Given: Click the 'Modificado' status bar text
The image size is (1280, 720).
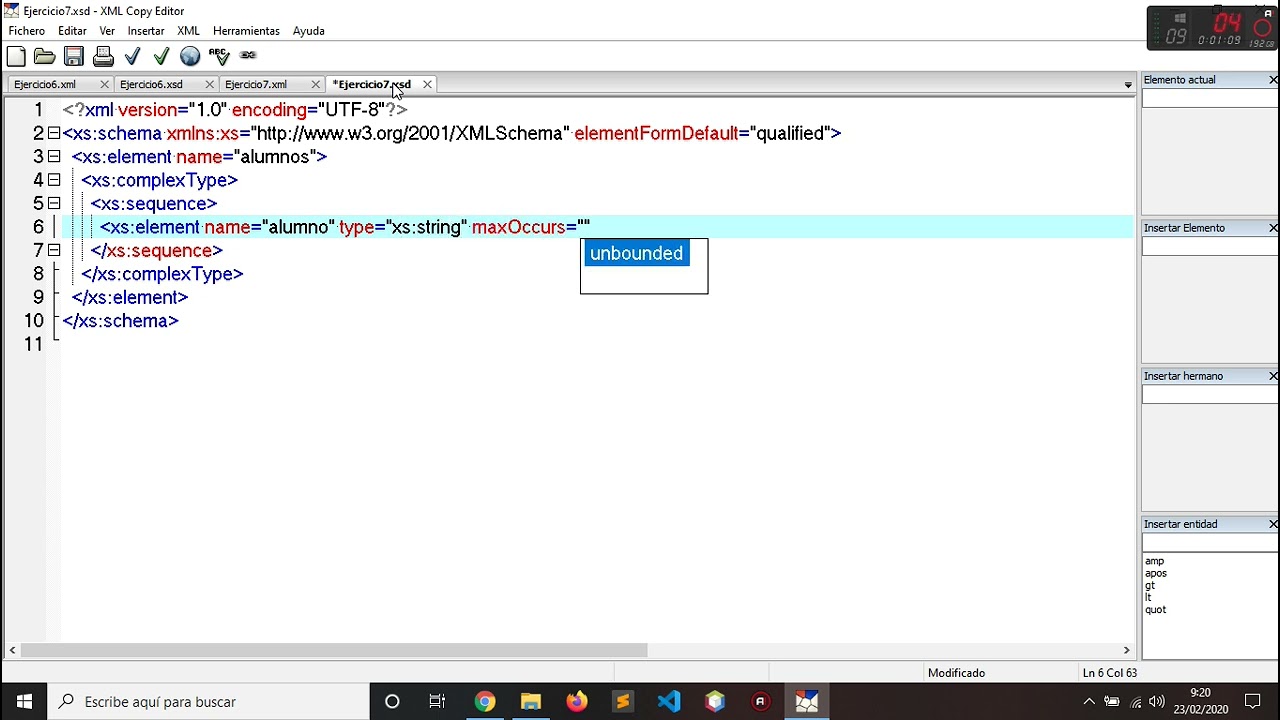Looking at the screenshot, I should coord(956,673).
